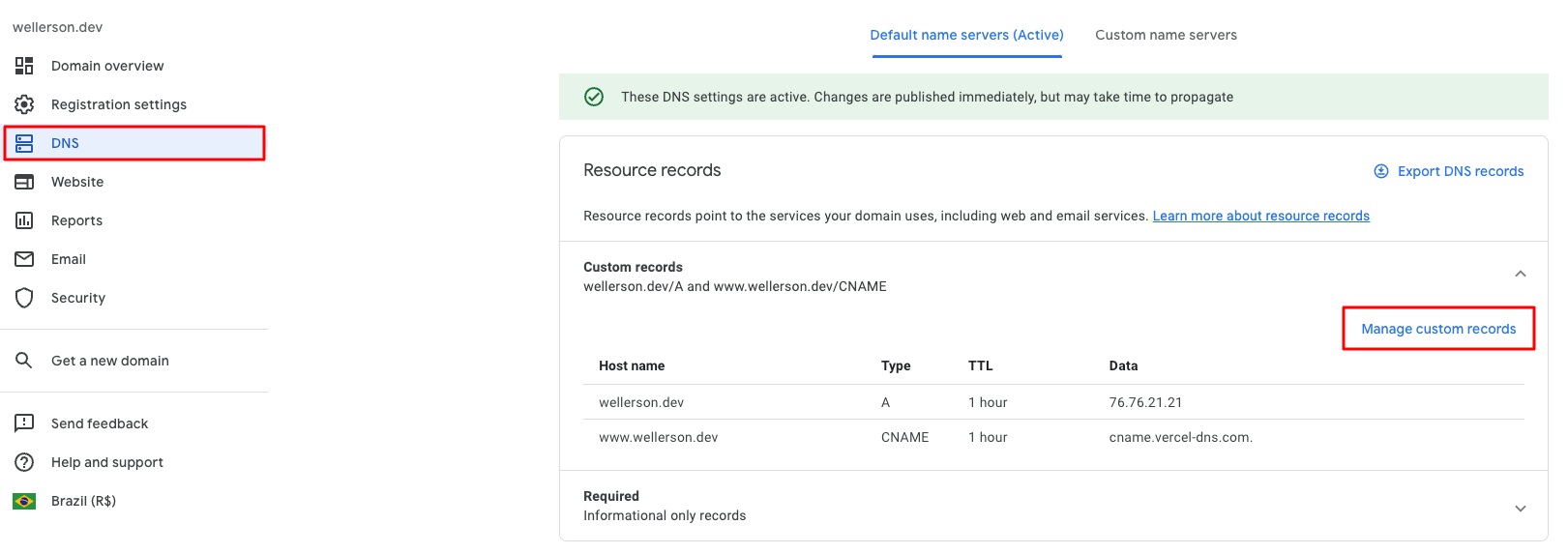Click the Help and support question icon
The width and height of the screenshot is (1568, 554).
(x=24, y=462)
